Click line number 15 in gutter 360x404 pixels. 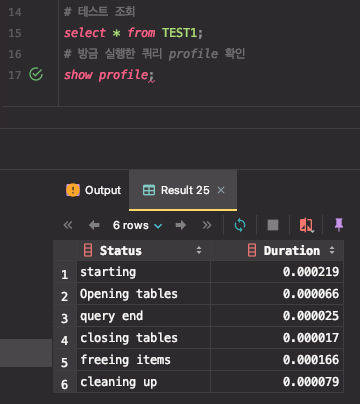(x=15, y=33)
